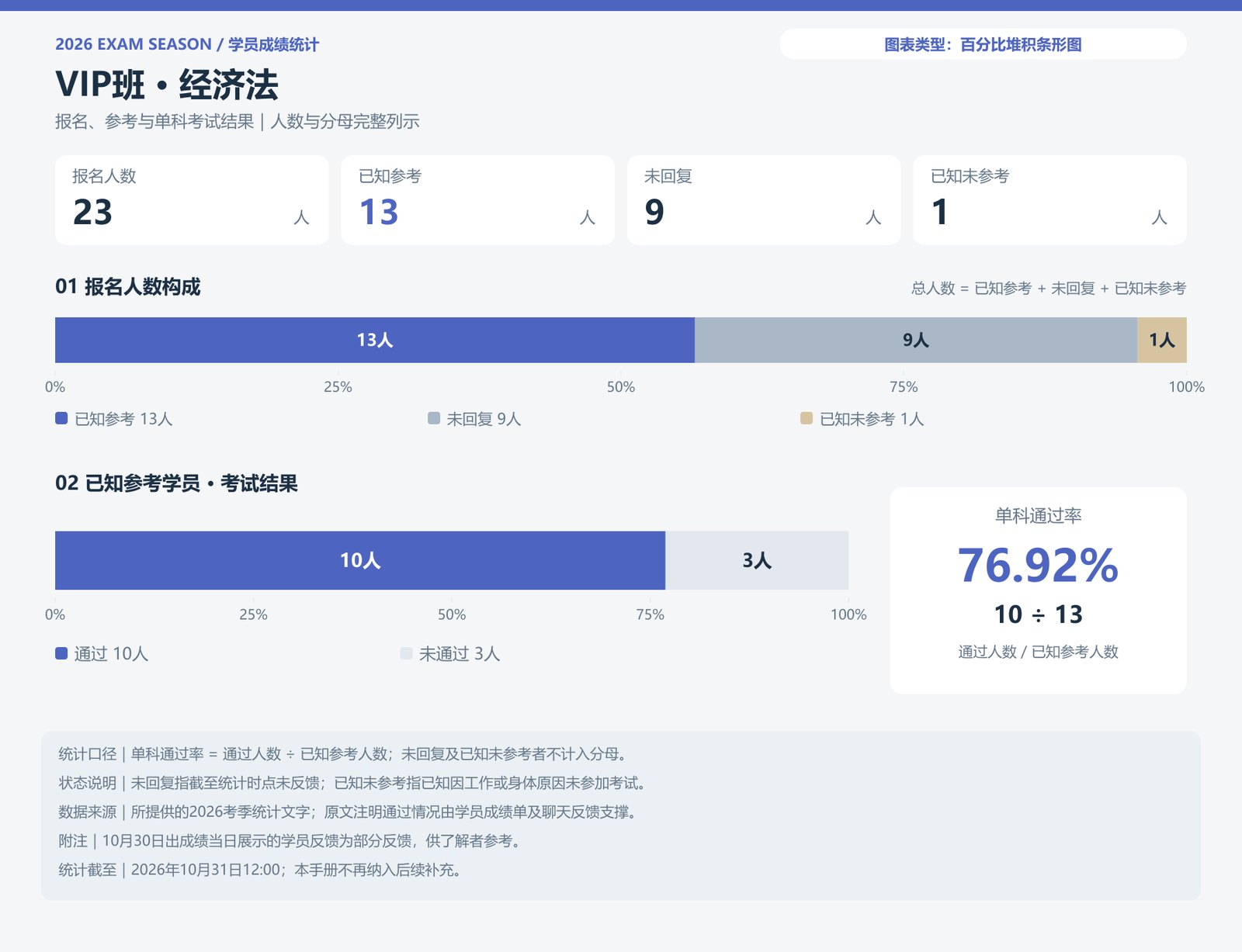
Task: Click the tan 1人 bar segment
Action: [x=1162, y=340]
